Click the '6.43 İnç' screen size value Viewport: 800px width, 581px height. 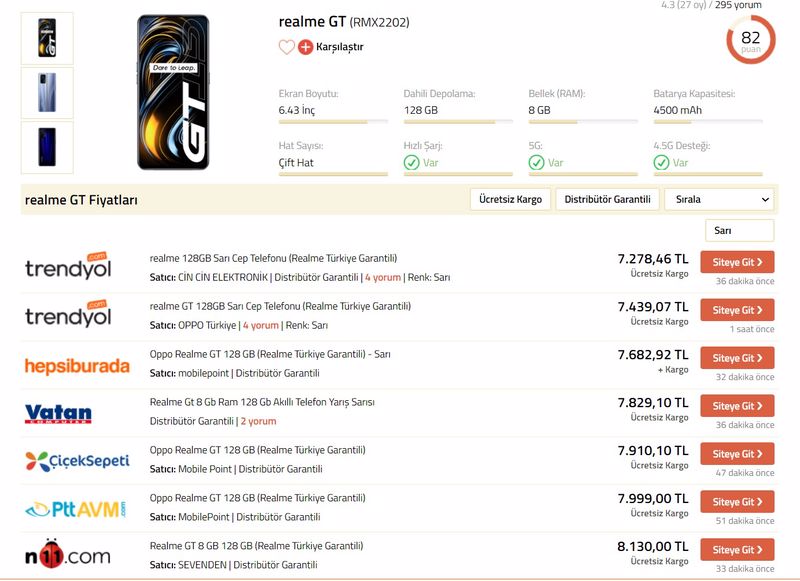(x=297, y=110)
